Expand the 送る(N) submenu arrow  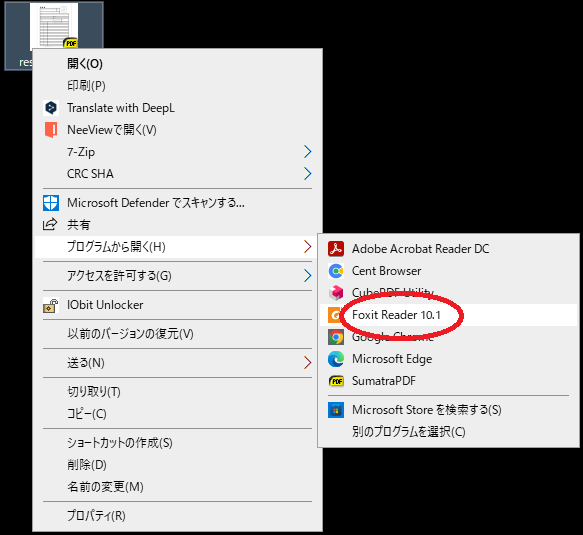click(x=307, y=362)
